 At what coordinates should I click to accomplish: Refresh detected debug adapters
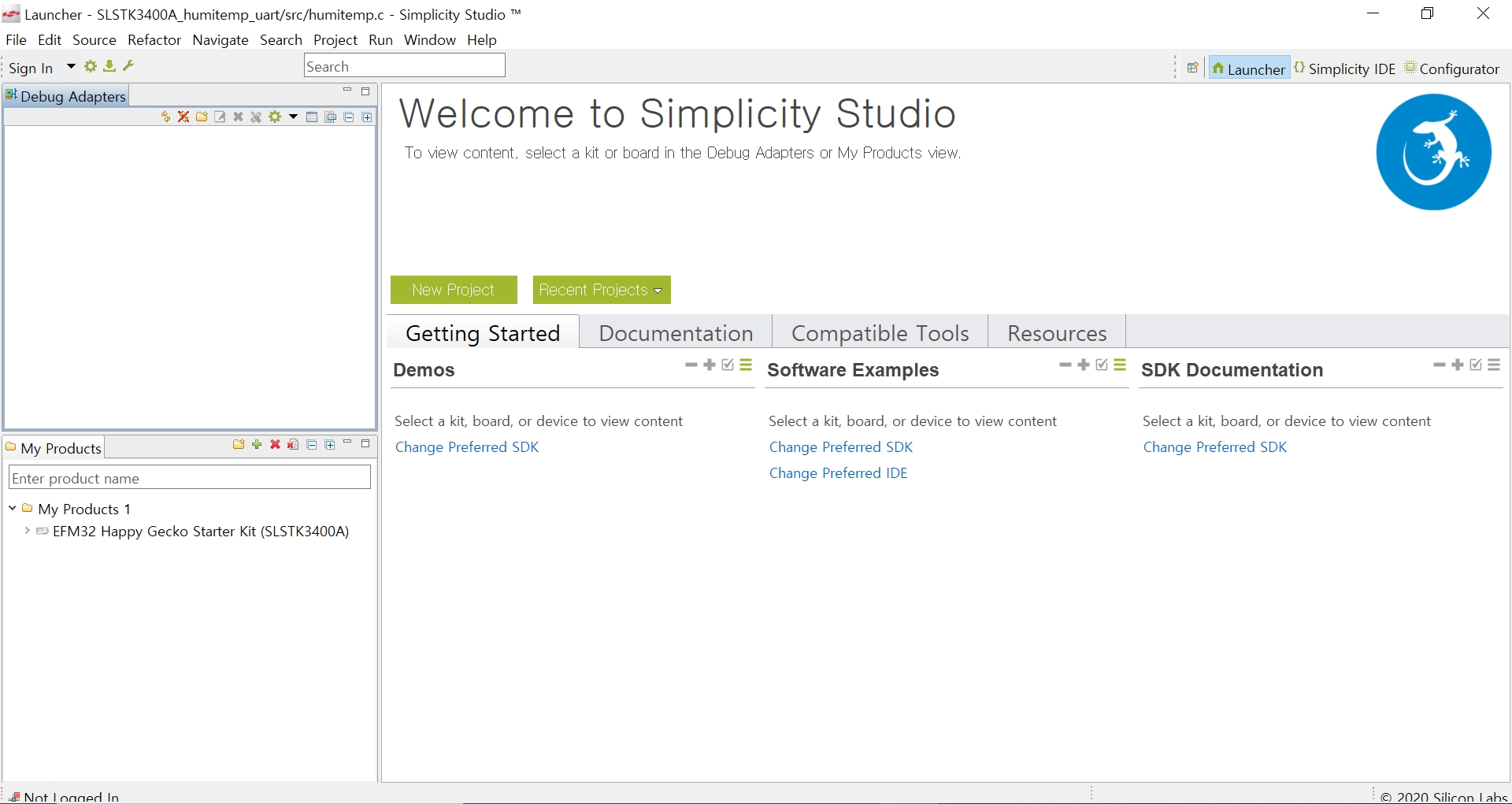[x=165, y=117]
